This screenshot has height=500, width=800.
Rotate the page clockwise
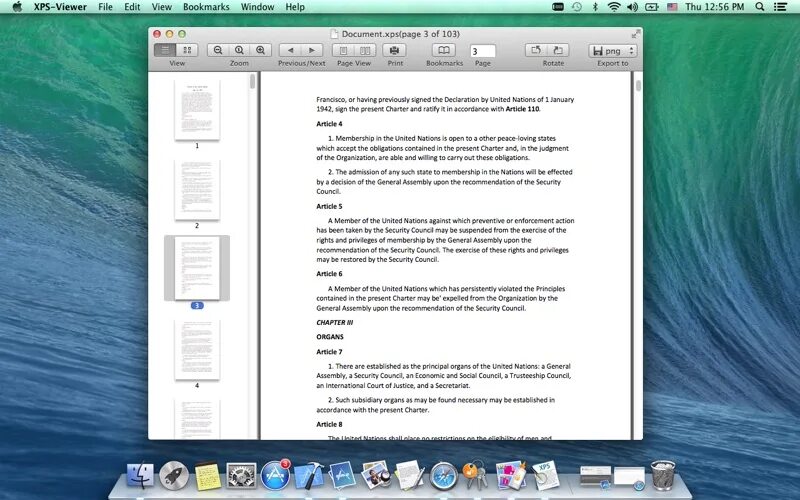point(558,50)
